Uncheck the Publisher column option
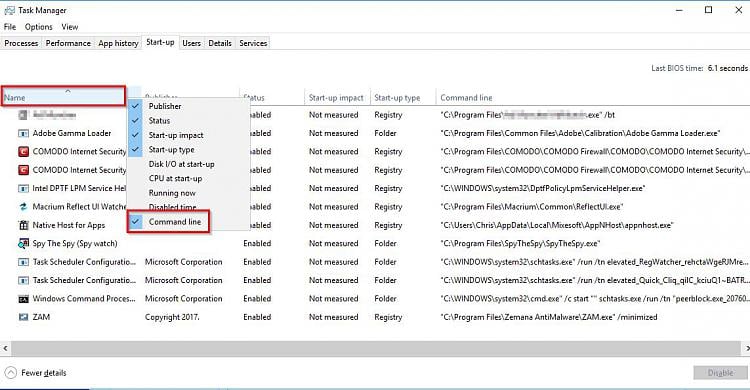Screen dimensions: 750x390 [x=165, y=106]
